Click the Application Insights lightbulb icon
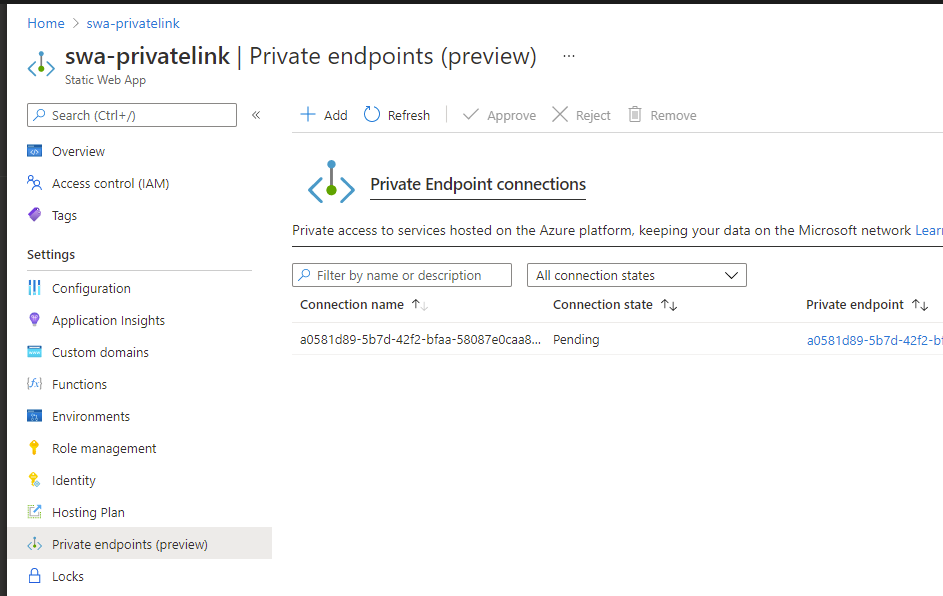 click(35, 321)
